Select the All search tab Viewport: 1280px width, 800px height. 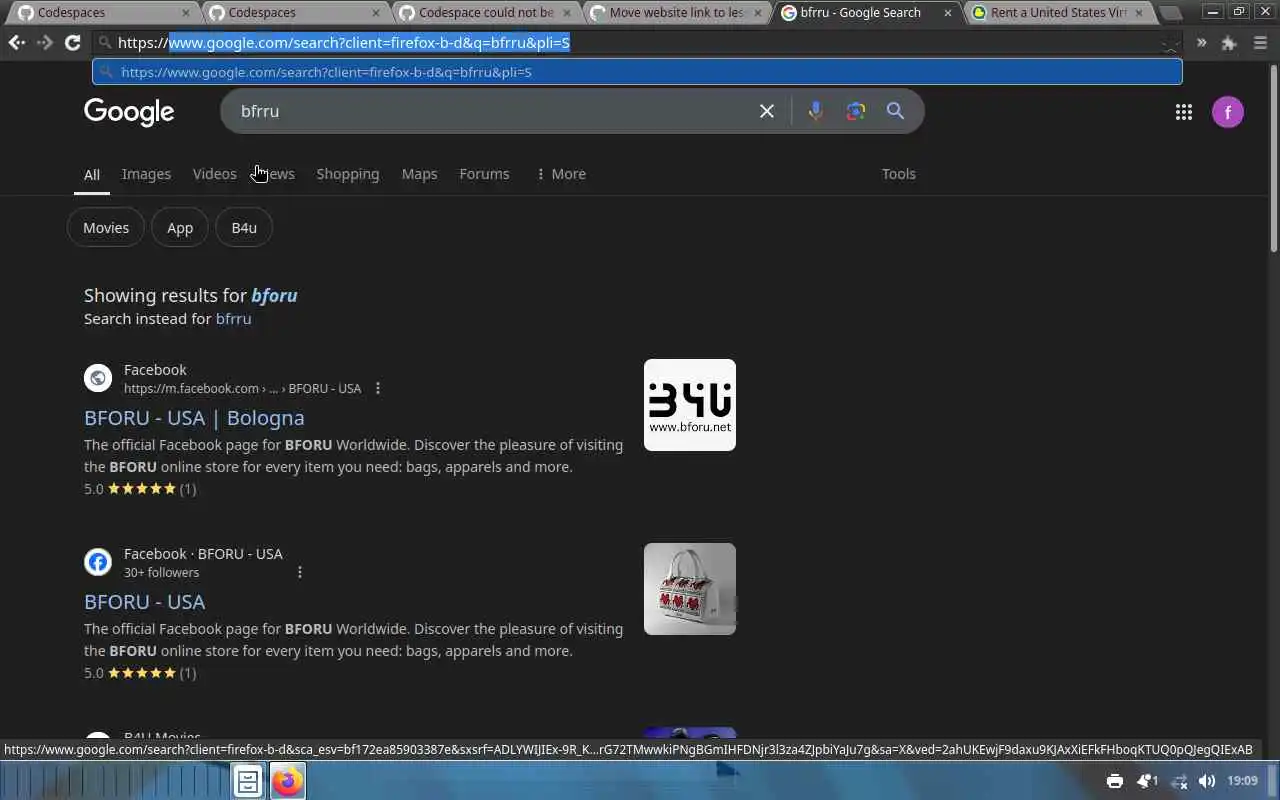point(91,174)
